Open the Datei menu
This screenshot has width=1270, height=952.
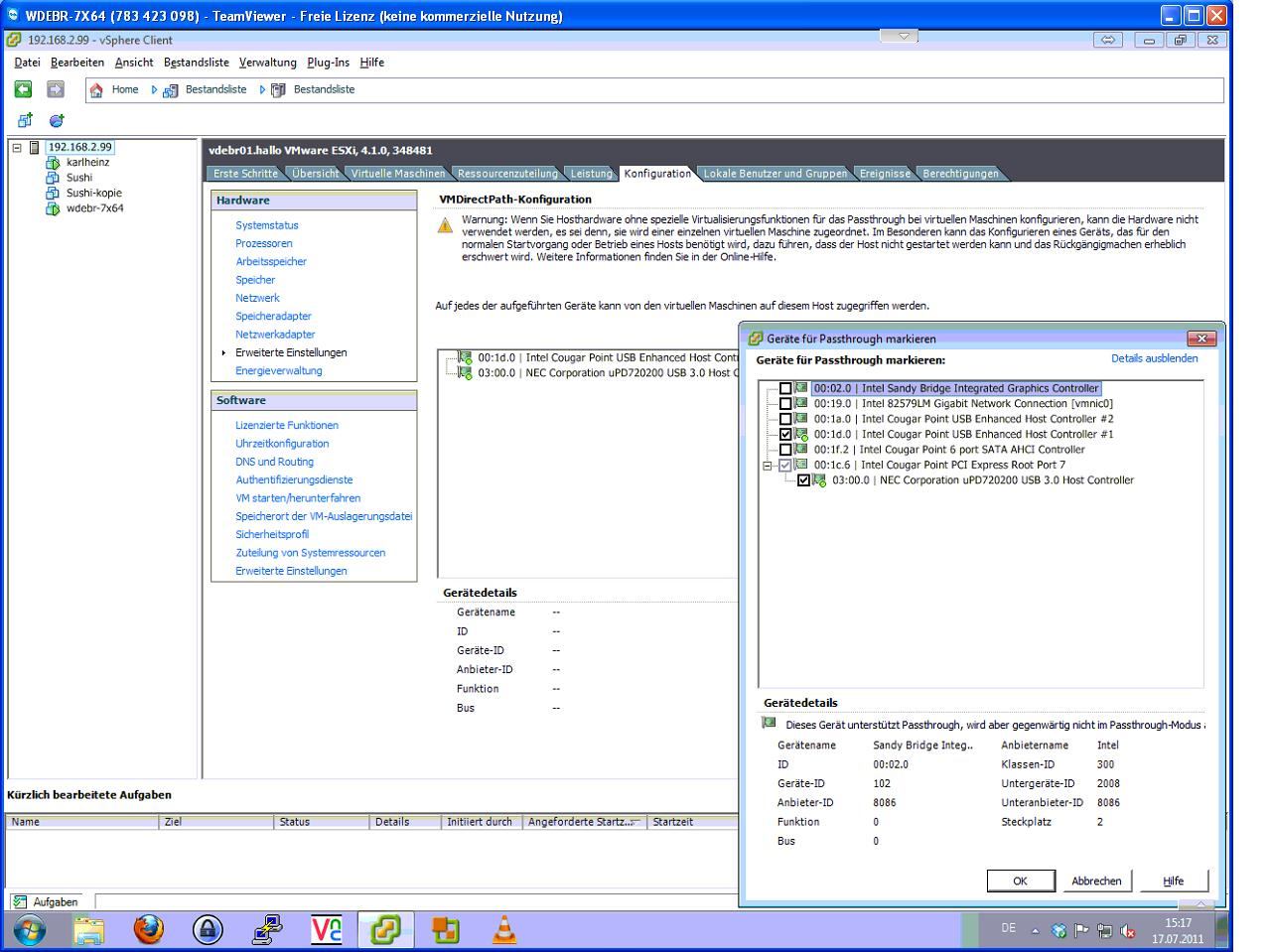point(28,63)
